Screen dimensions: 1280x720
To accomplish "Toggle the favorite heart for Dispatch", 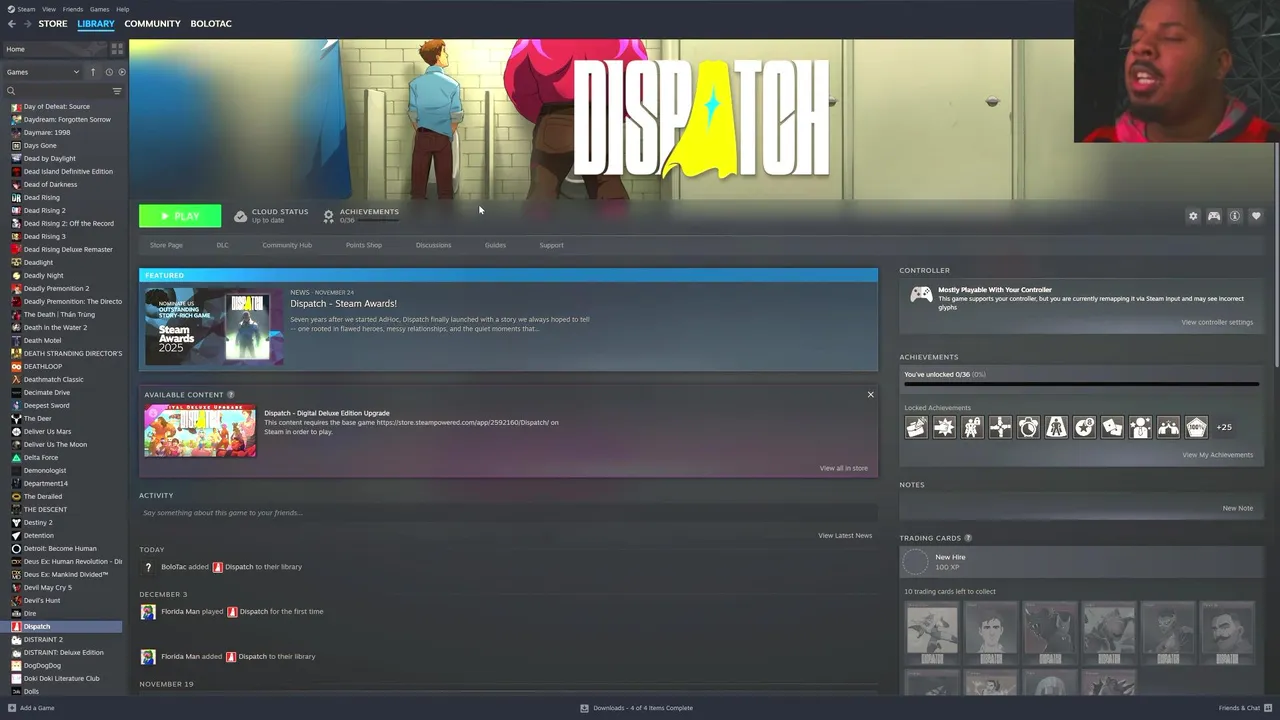I will (1256, 216).
